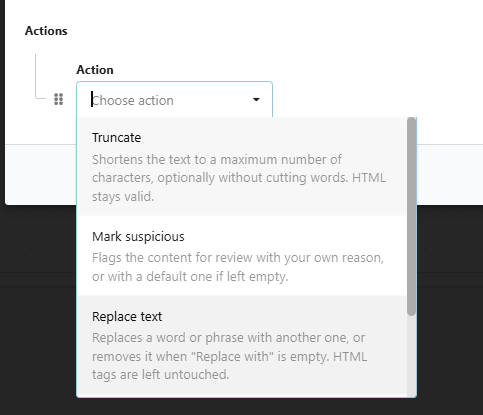
Task: Click the dropdown list scrollbar thumb
Action: (x=412, y=216)
